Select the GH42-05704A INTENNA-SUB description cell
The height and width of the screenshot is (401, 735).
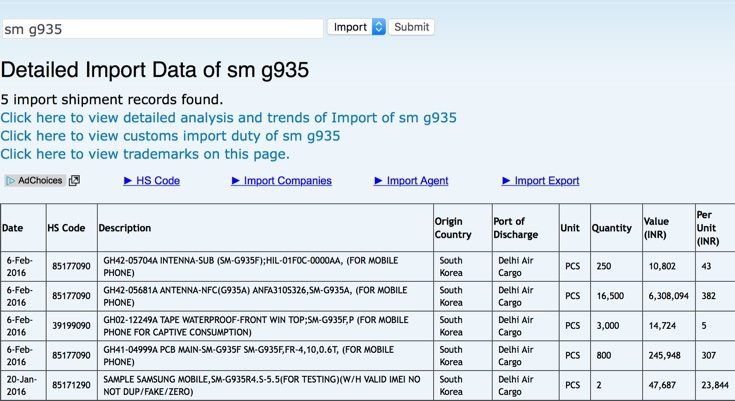coord(265,266)
